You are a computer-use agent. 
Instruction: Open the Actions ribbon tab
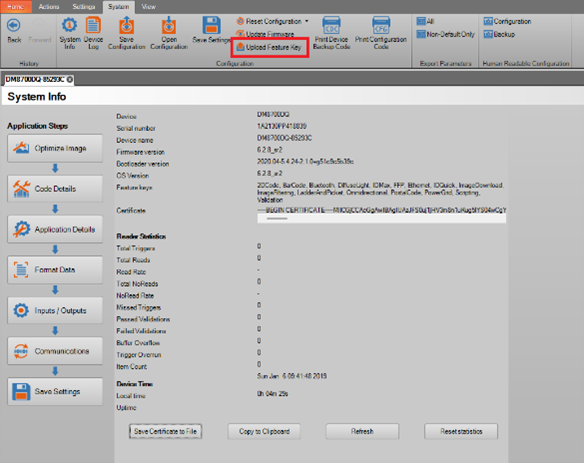[x=49, y=7]
